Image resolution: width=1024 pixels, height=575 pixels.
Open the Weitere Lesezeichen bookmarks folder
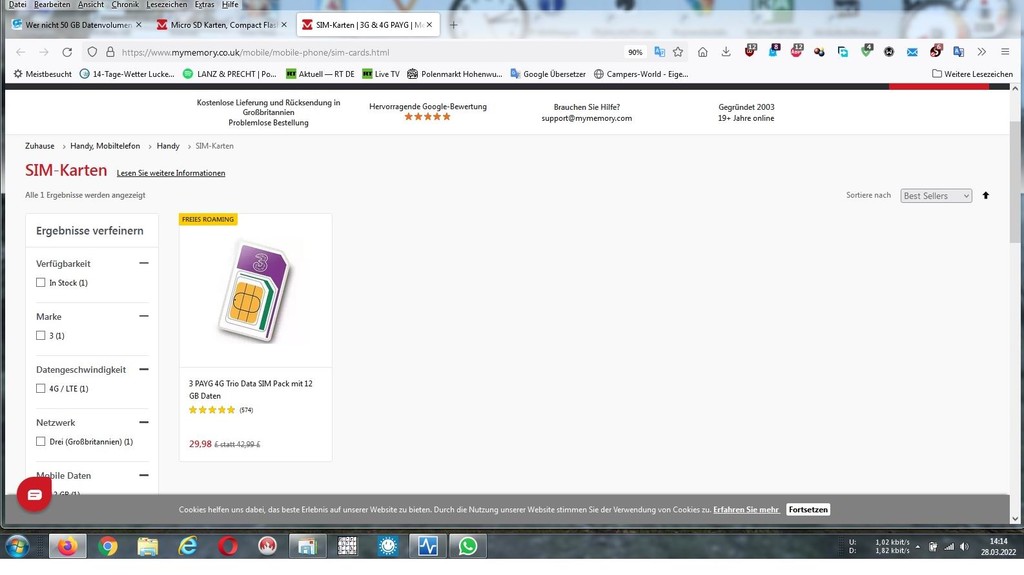(972, 74)
